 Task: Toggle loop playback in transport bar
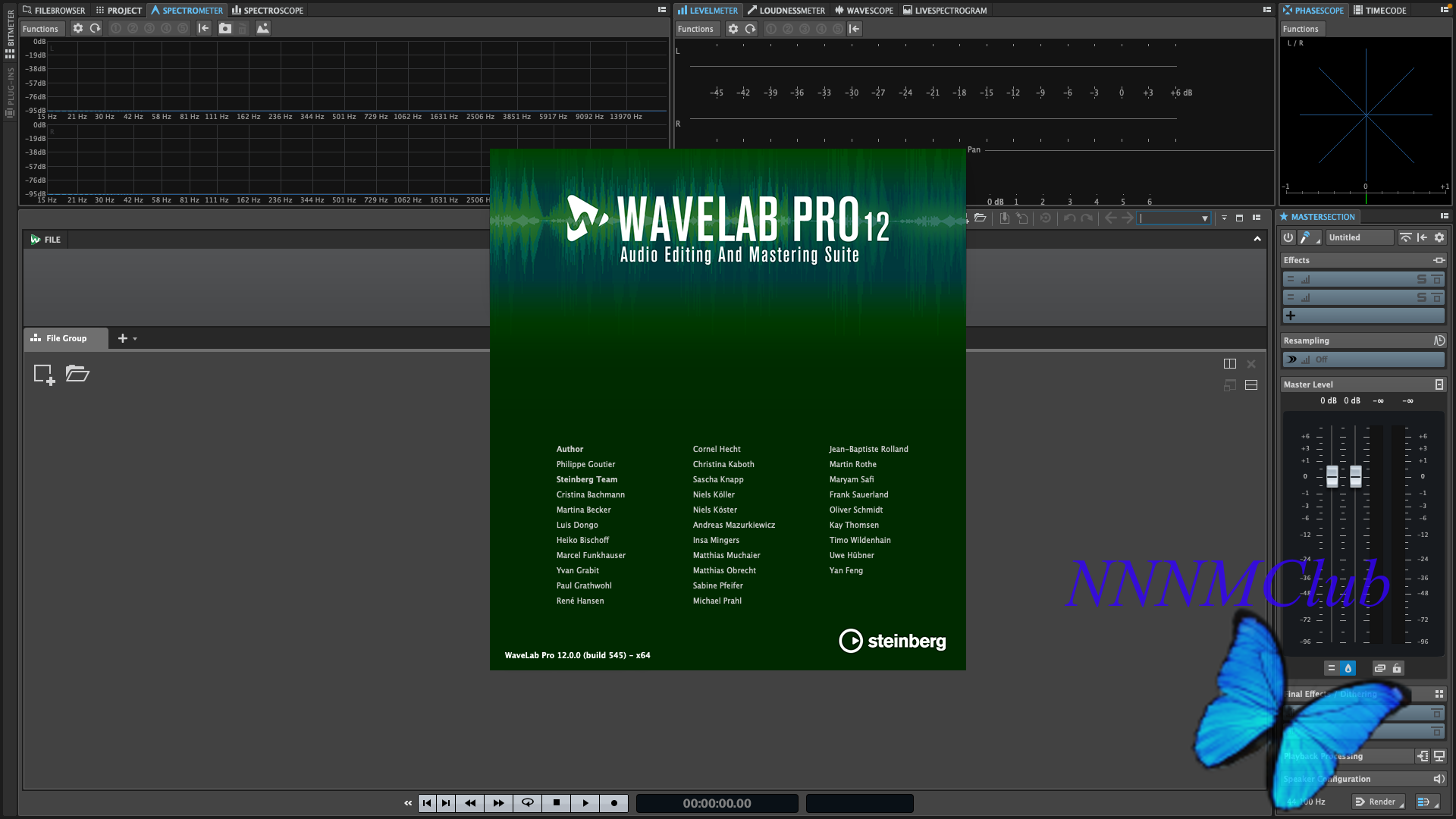click(528, 803)
